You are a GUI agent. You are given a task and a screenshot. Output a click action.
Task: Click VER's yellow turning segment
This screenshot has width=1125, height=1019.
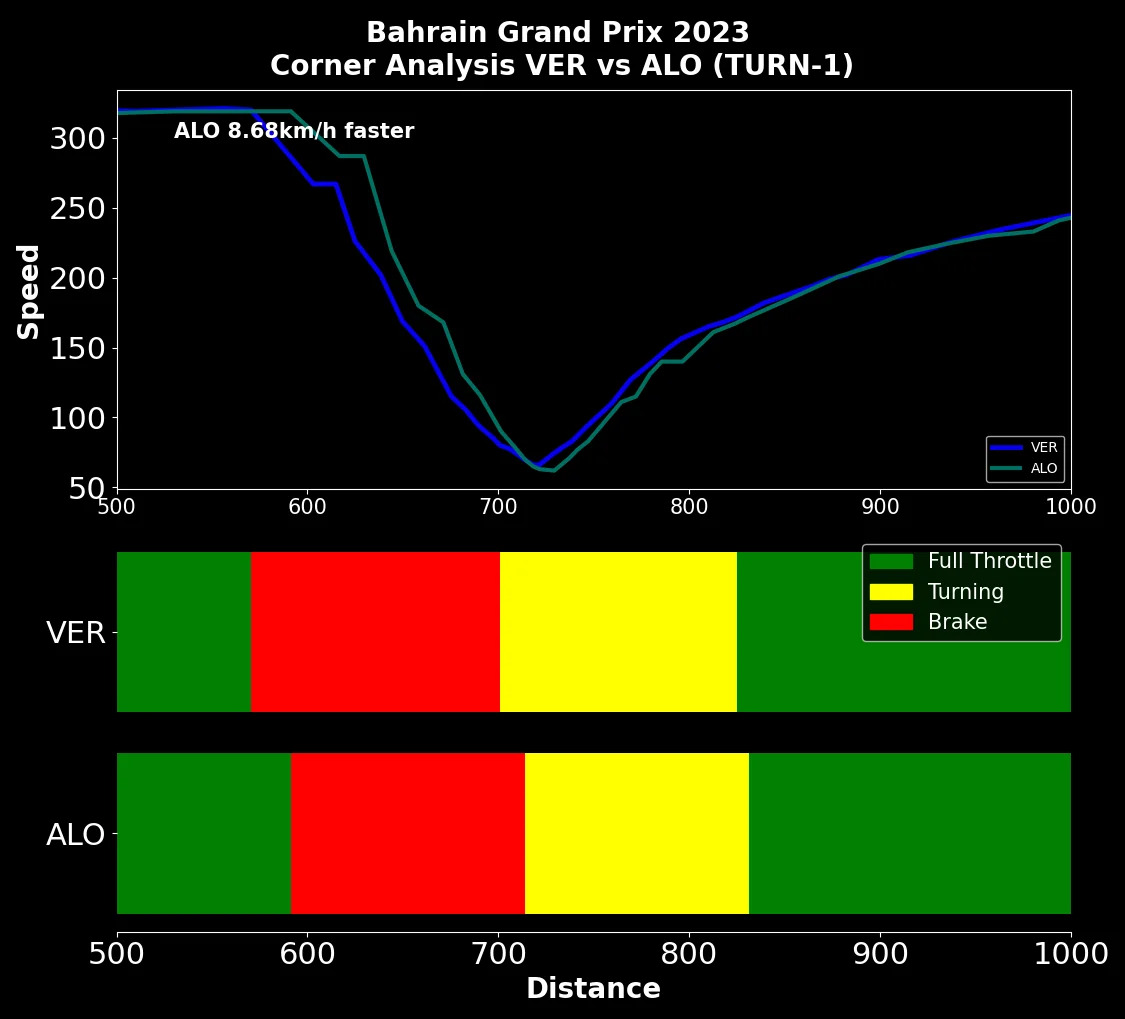(618, 632)
